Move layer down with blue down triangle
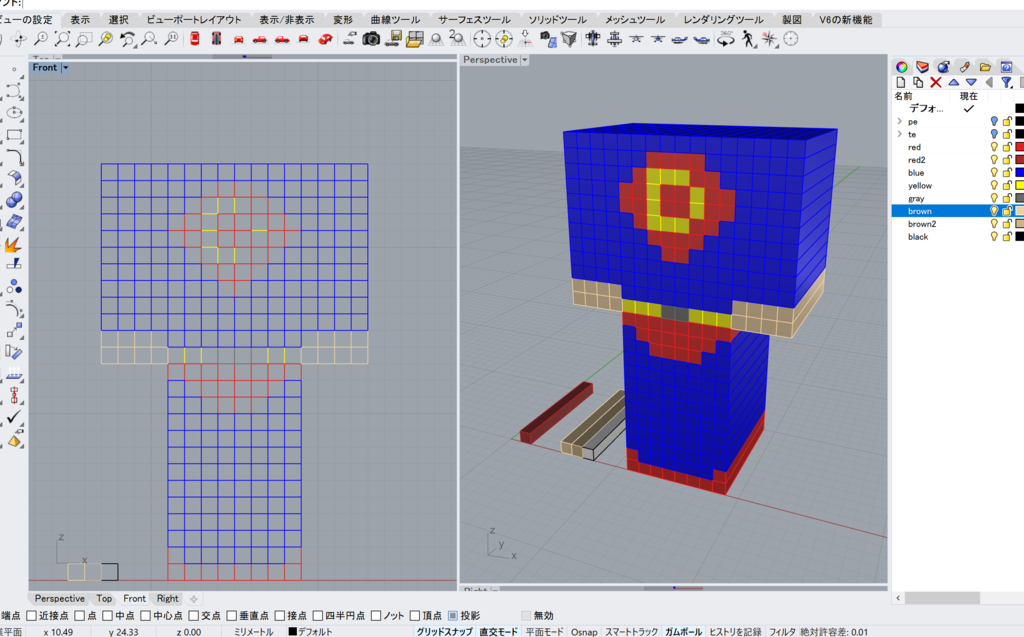 tap(971, 82)
